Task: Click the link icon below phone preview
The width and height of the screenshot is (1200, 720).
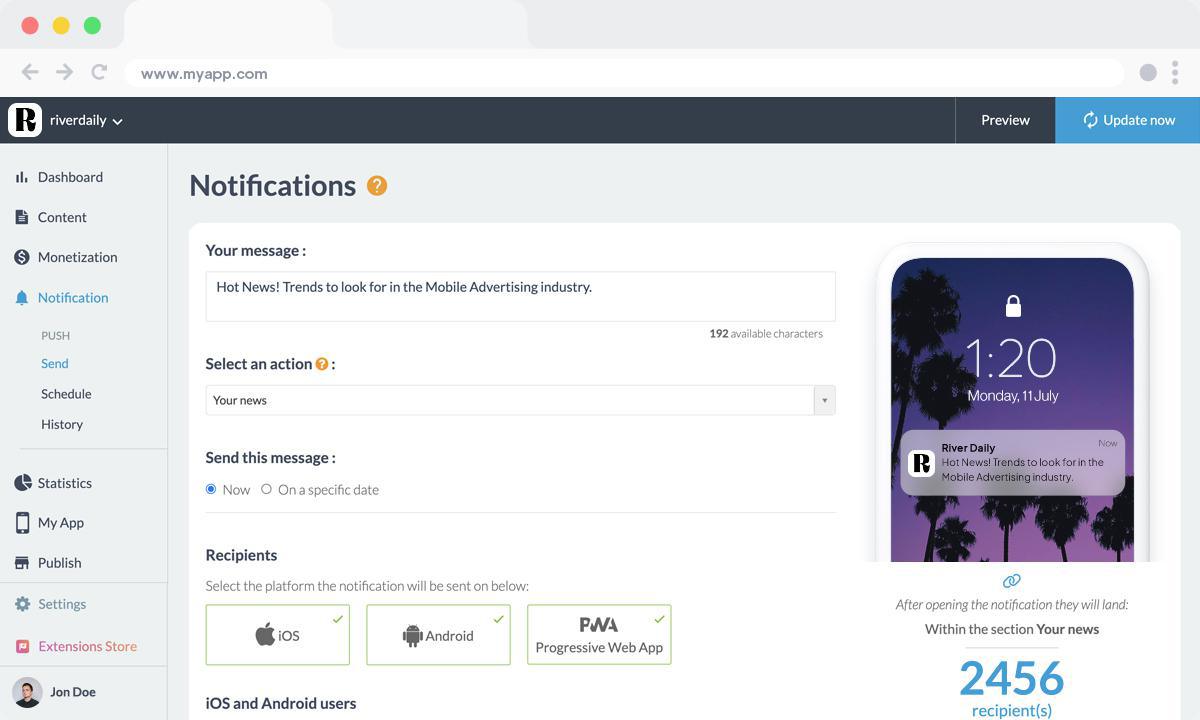Action: click(1011, 581)
